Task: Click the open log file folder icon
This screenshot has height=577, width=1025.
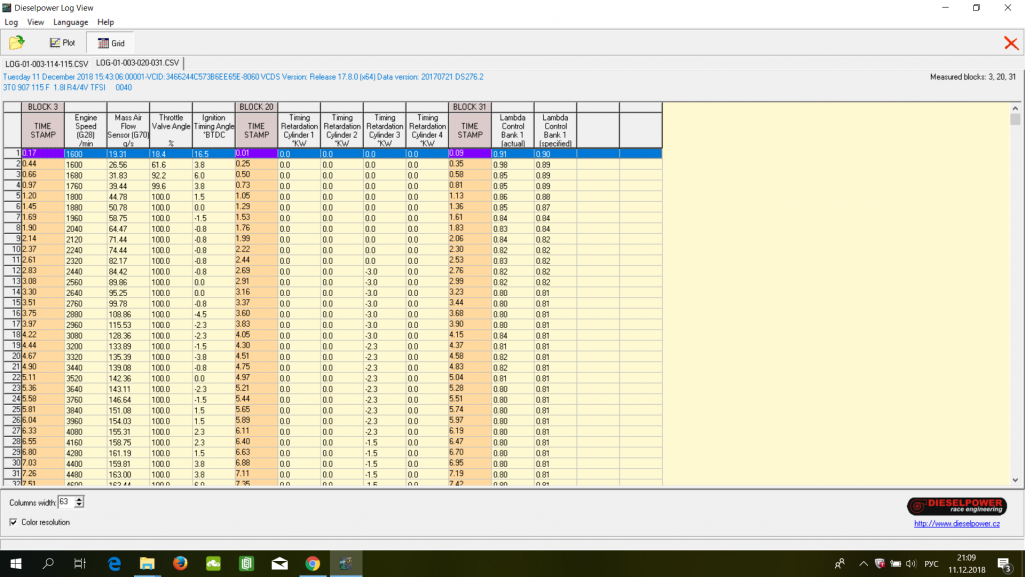Action: pyautogui.click(x=17, y=43)
